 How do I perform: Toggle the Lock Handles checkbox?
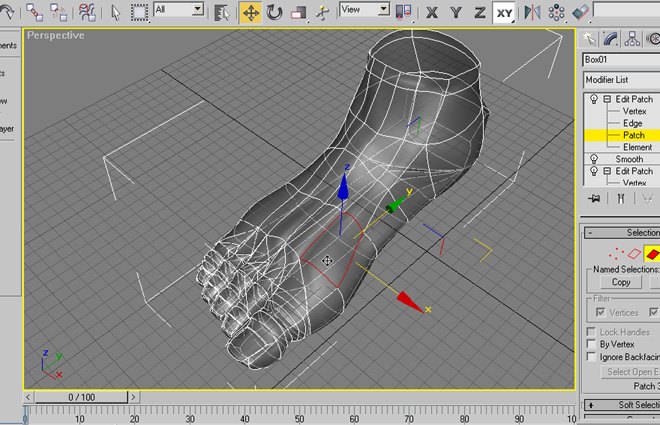click(x=591, y=331)
